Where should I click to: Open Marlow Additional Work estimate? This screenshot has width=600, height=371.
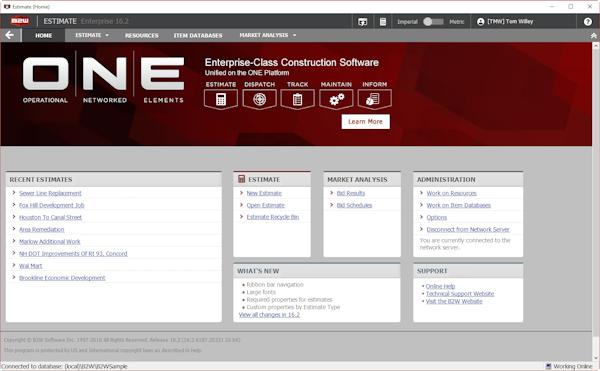tap(50, 242)
